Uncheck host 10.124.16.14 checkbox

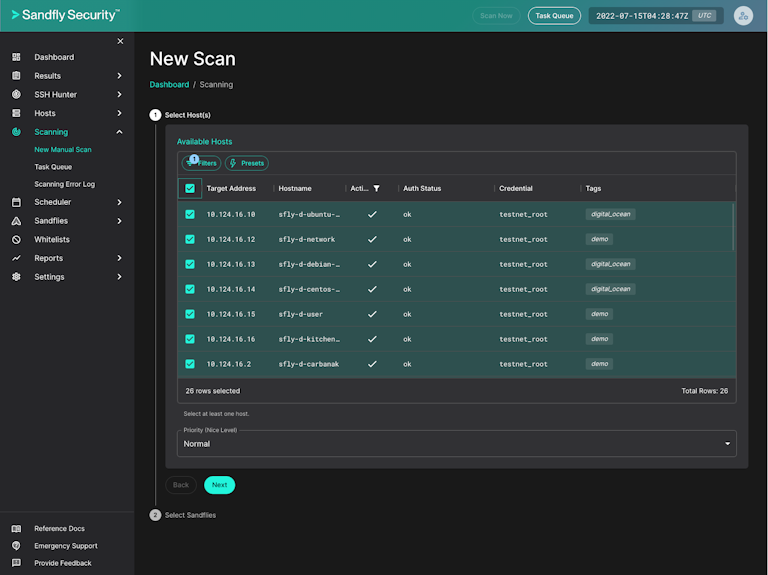[190, 289]
